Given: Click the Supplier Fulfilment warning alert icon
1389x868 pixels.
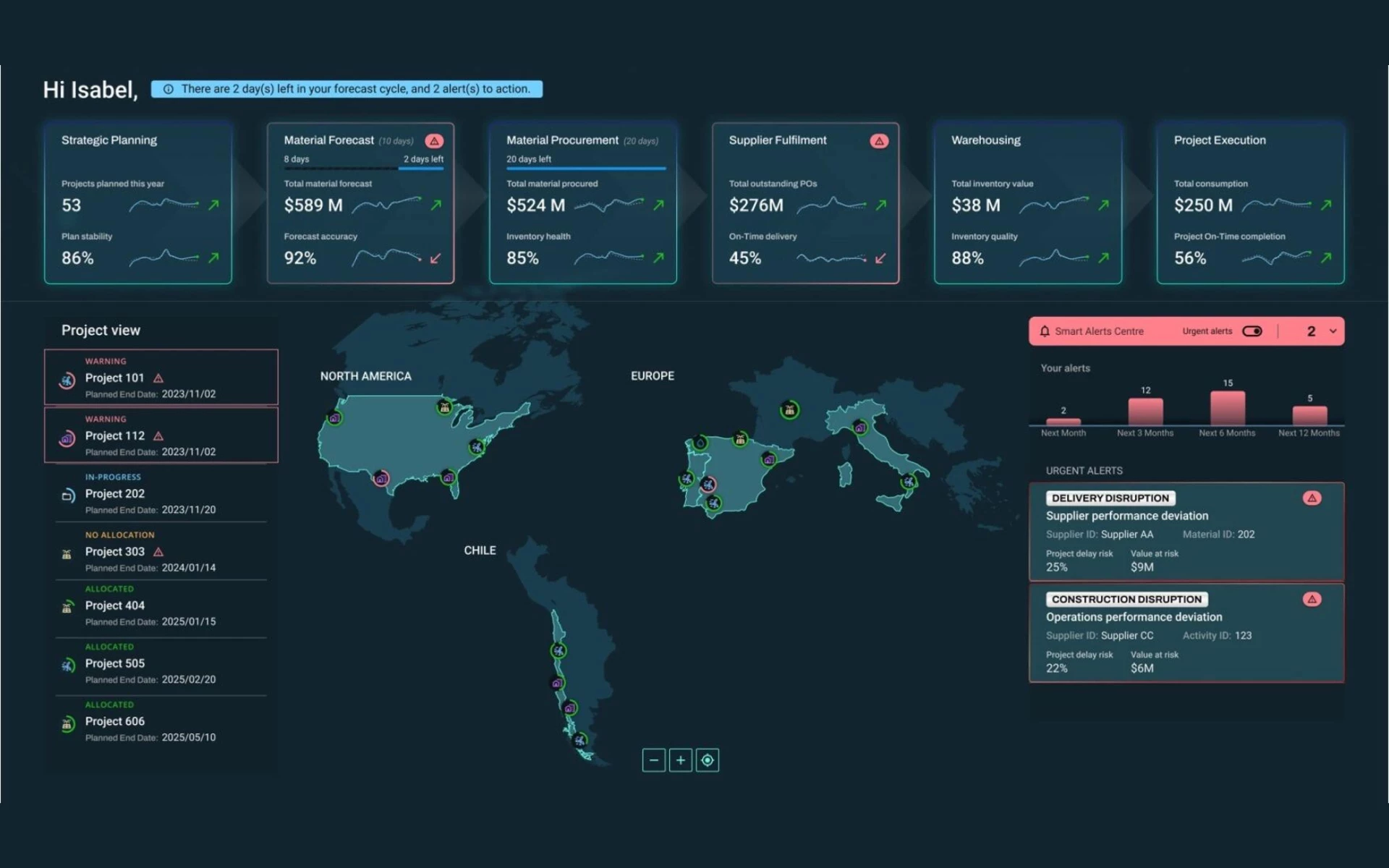Looking at the screenshot, I should (x=879, y=141).
